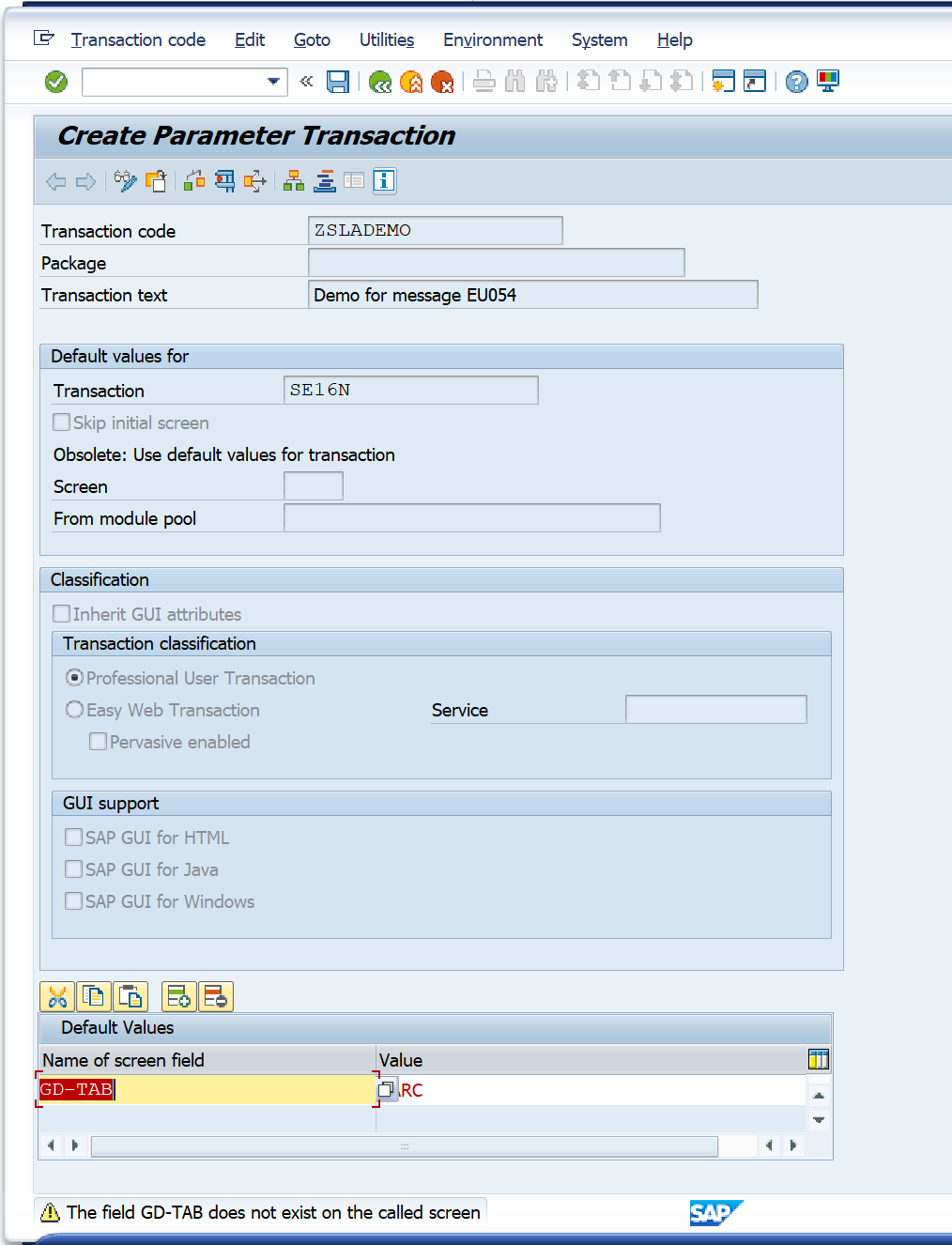Open the Help menu
This screenshot has width=952, height=1245.
point(674,39)
